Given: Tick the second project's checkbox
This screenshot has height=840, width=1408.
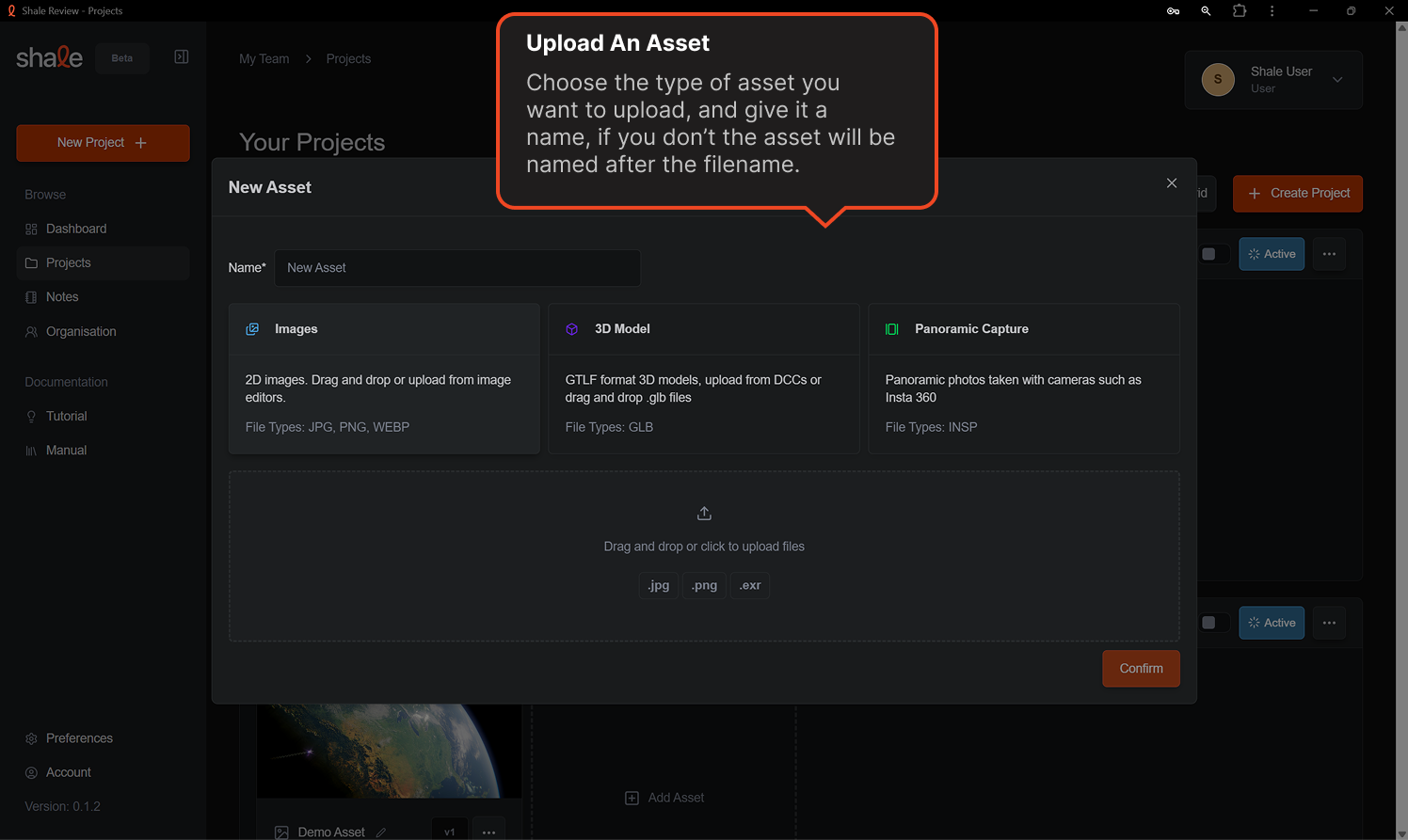Looking at the screenshot, I should 1208,623.
